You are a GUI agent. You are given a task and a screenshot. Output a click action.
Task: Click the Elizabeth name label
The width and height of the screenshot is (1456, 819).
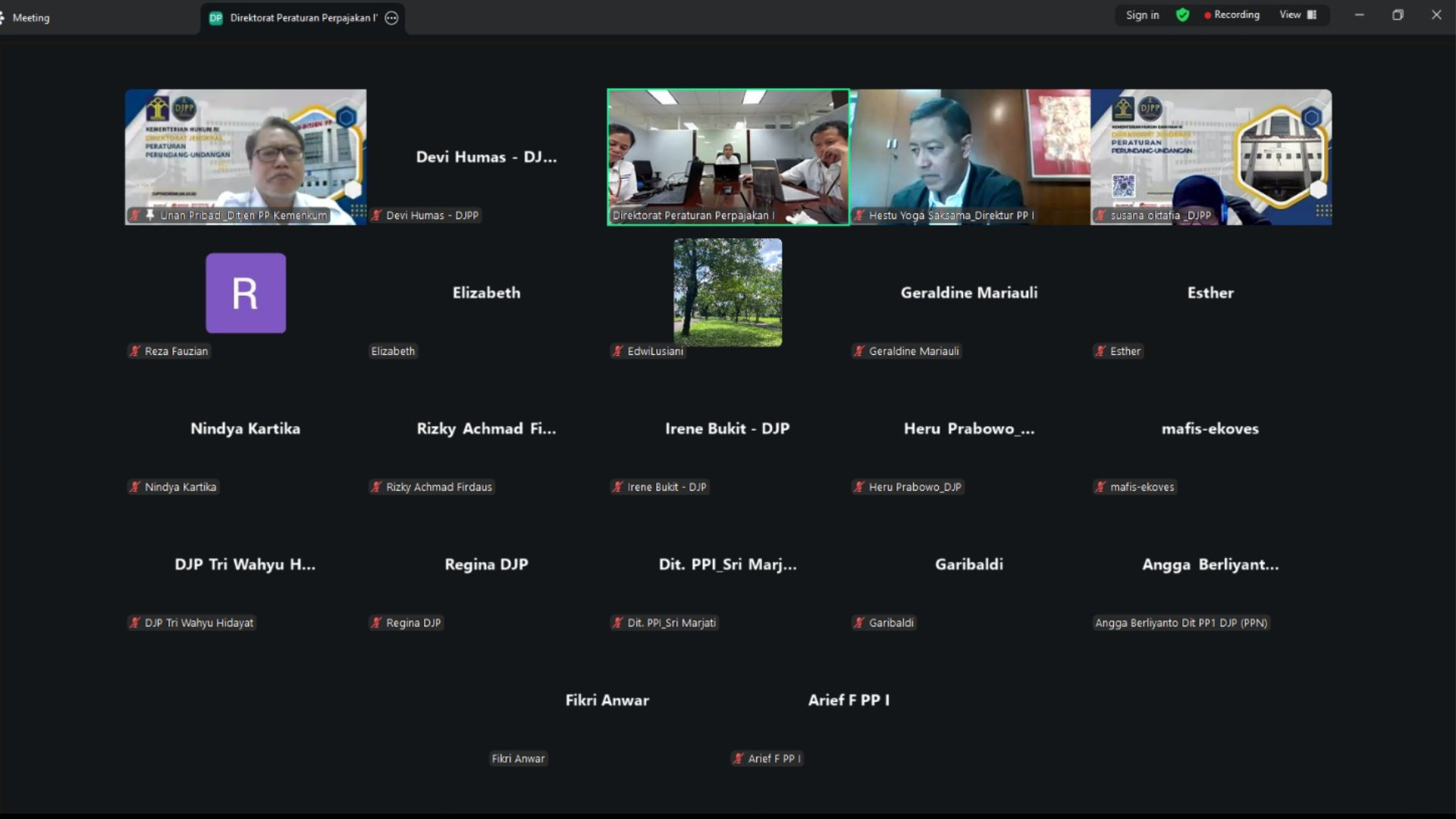coord(393,351)
